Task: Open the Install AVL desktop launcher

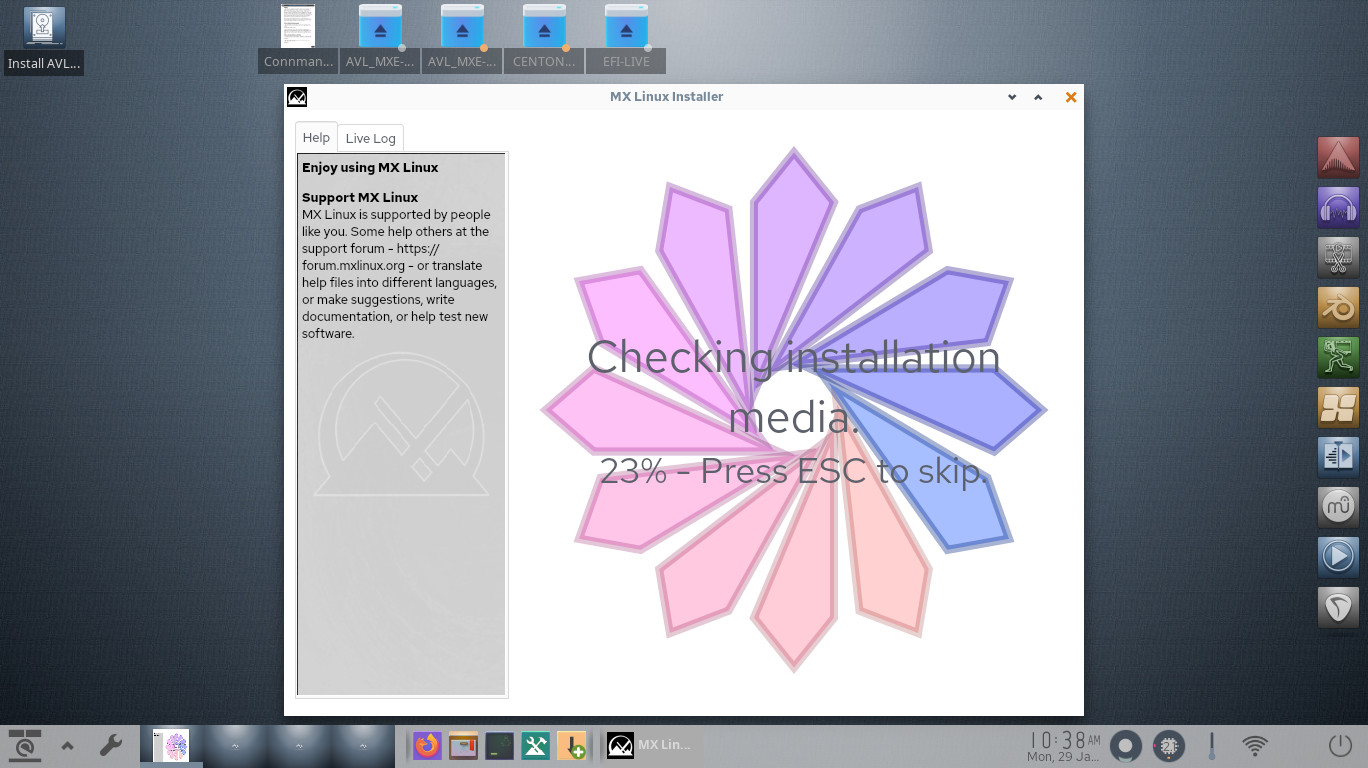Action: [43, 40]
